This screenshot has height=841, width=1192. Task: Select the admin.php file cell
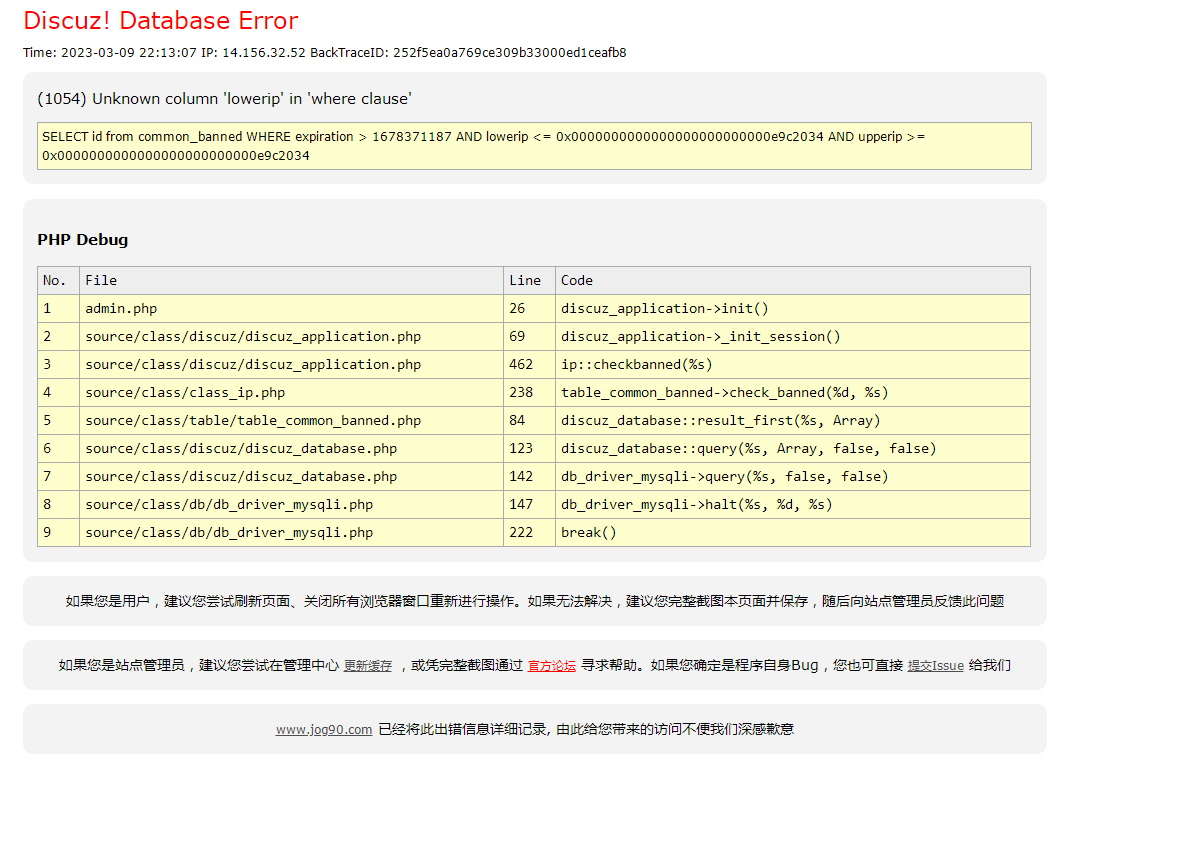[121, 309]
